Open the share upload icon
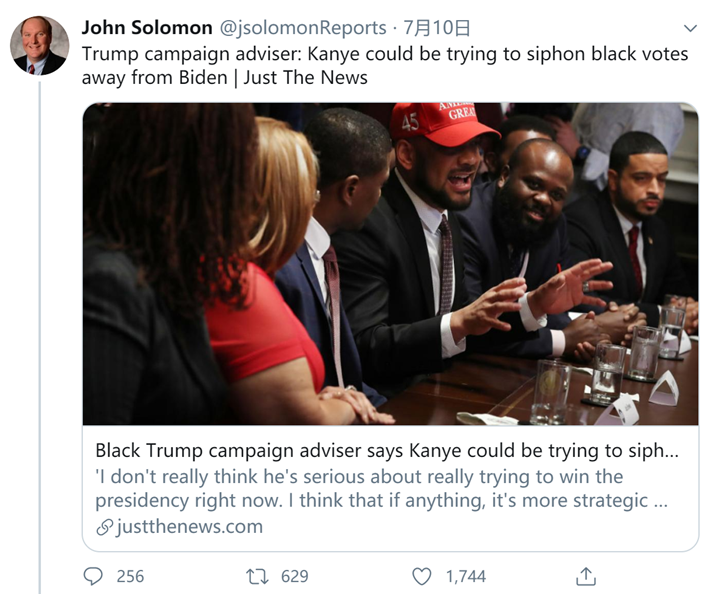 point(586,576)
